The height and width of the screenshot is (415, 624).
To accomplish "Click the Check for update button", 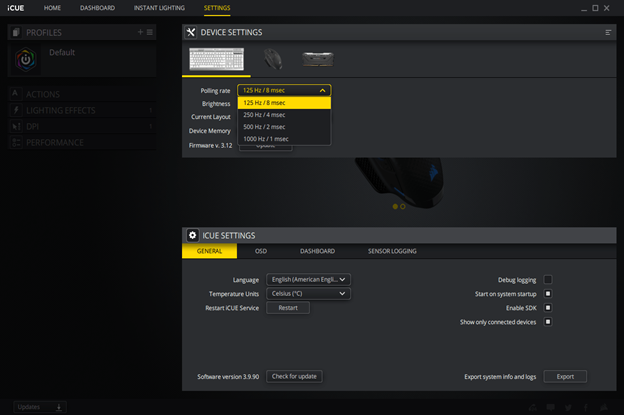I will pos(294,376).
